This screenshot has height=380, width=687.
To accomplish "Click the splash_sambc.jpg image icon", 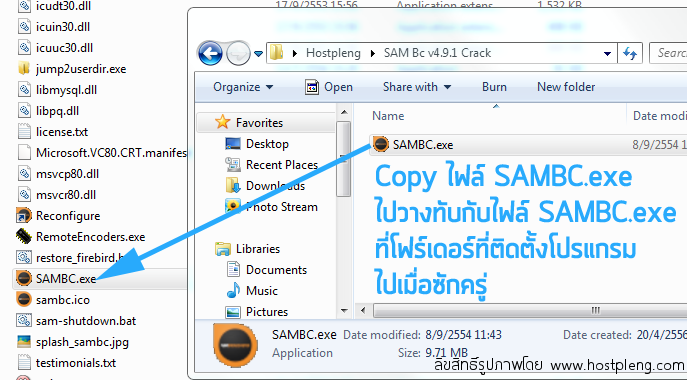I will coord(24,341).
